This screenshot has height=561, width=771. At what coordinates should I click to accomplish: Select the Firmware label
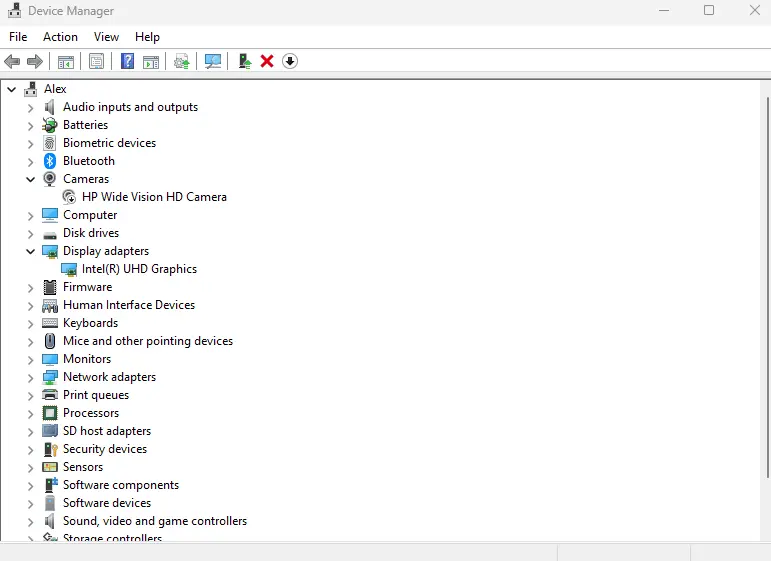[x=88, y=287]
